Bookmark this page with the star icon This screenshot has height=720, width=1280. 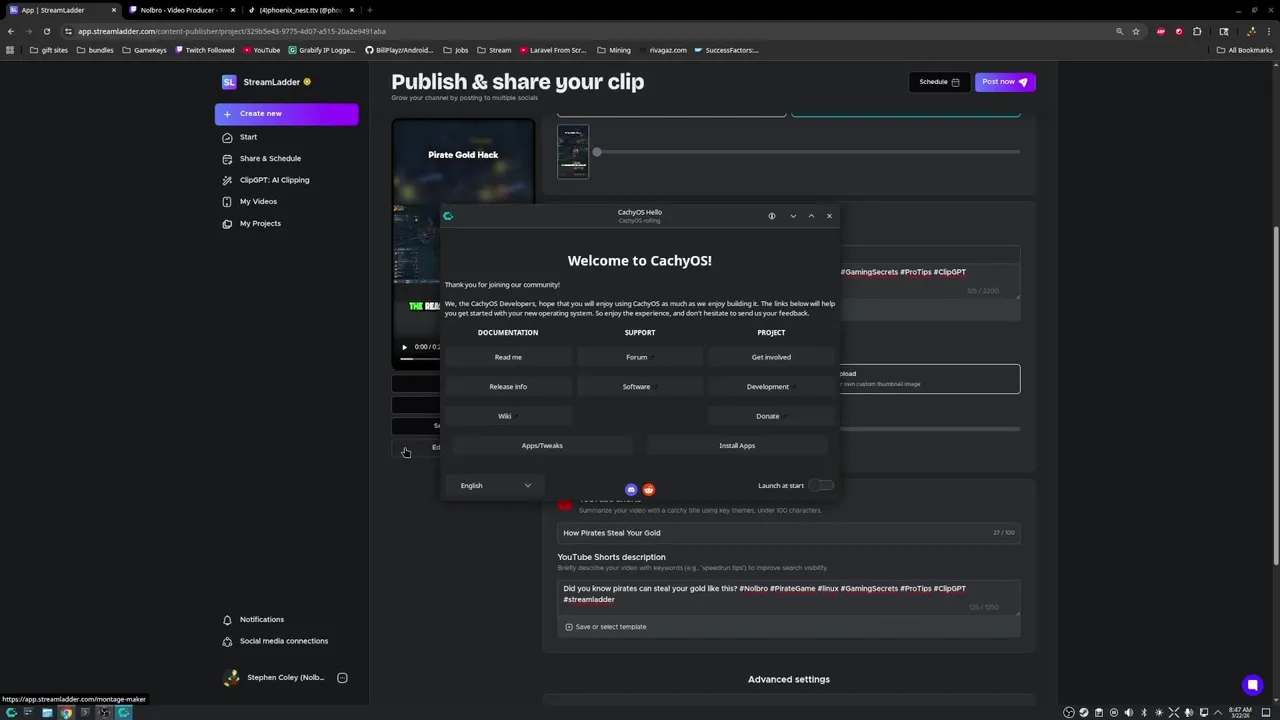click(1136, 31)
